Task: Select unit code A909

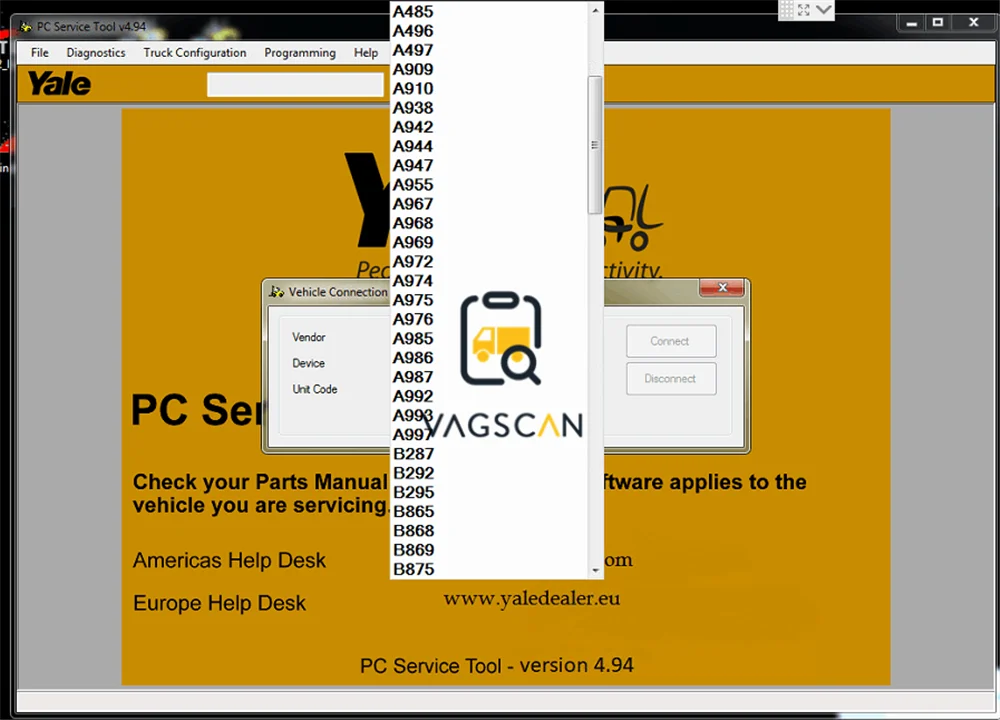Action: pos(489,69)
